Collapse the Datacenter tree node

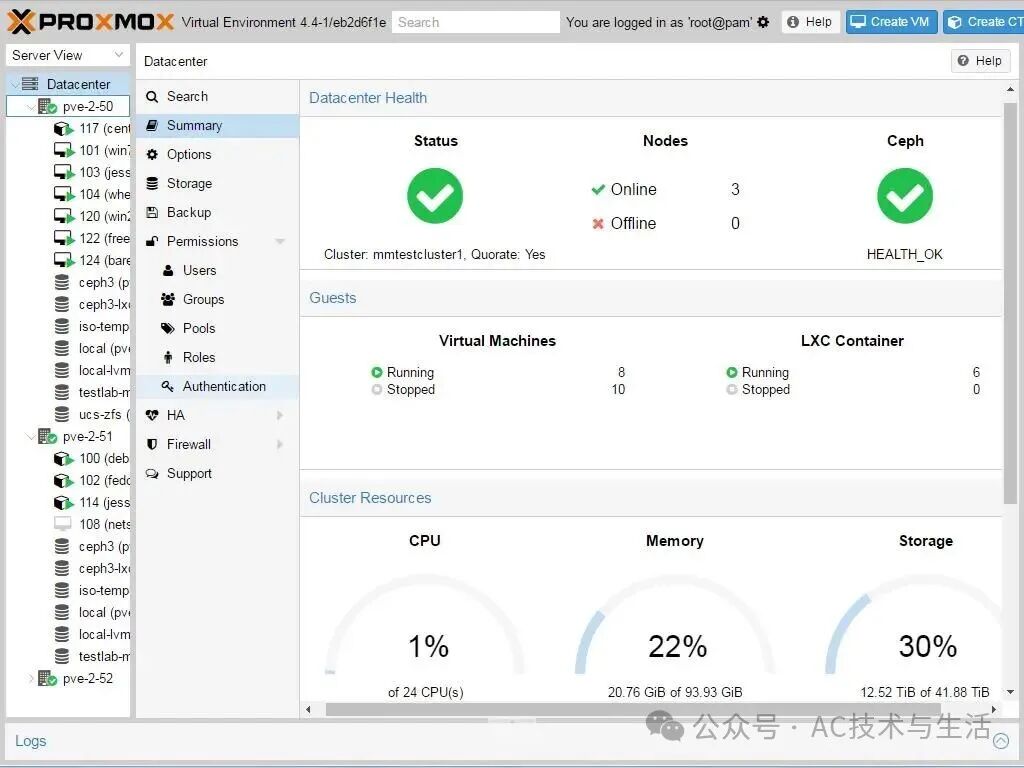click(14, 84)
